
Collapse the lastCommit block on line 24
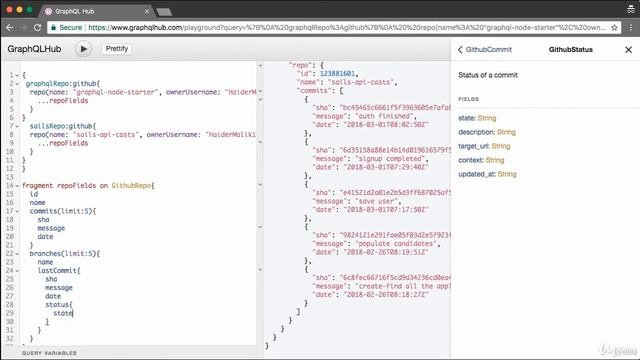point(17,271)
